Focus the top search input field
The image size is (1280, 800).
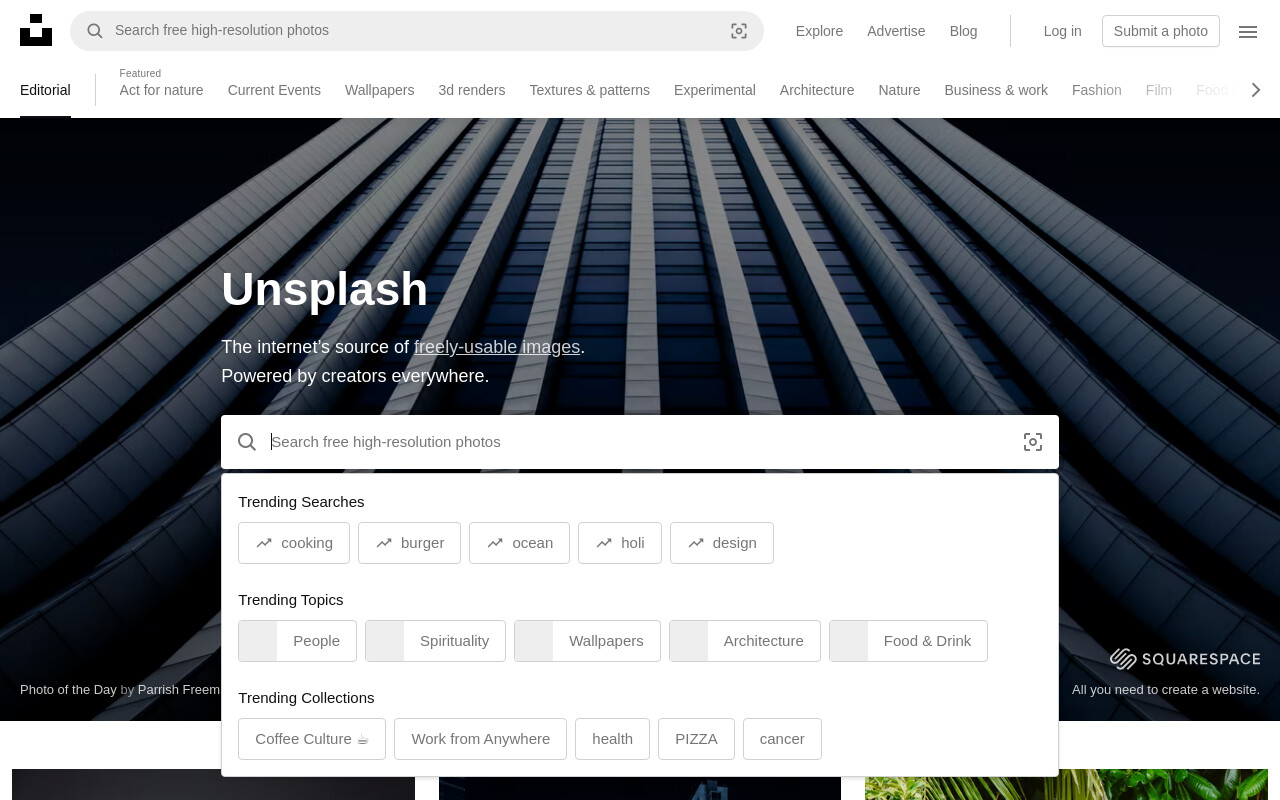click(417, 31)
